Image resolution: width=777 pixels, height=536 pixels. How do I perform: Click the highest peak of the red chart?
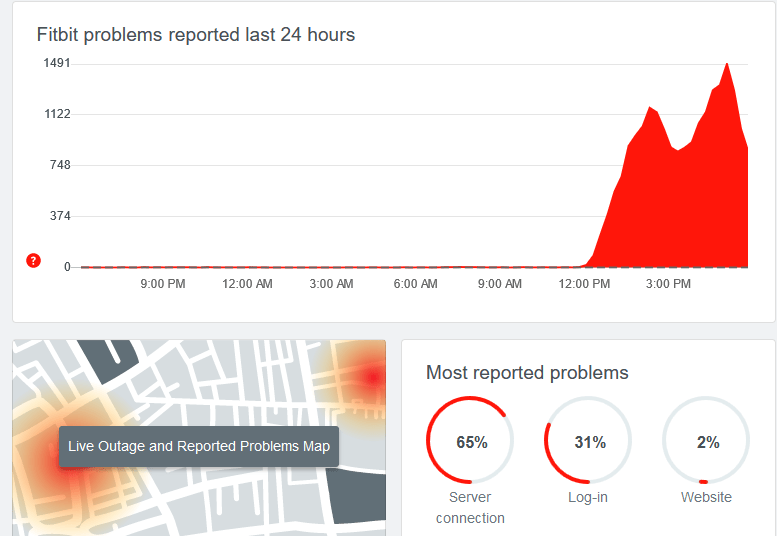tap(726, 66)
